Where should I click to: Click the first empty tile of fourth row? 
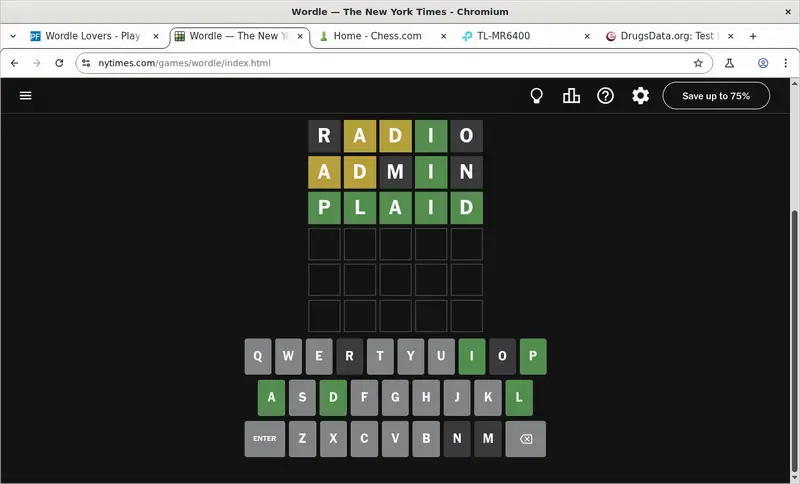click(324, 244)
